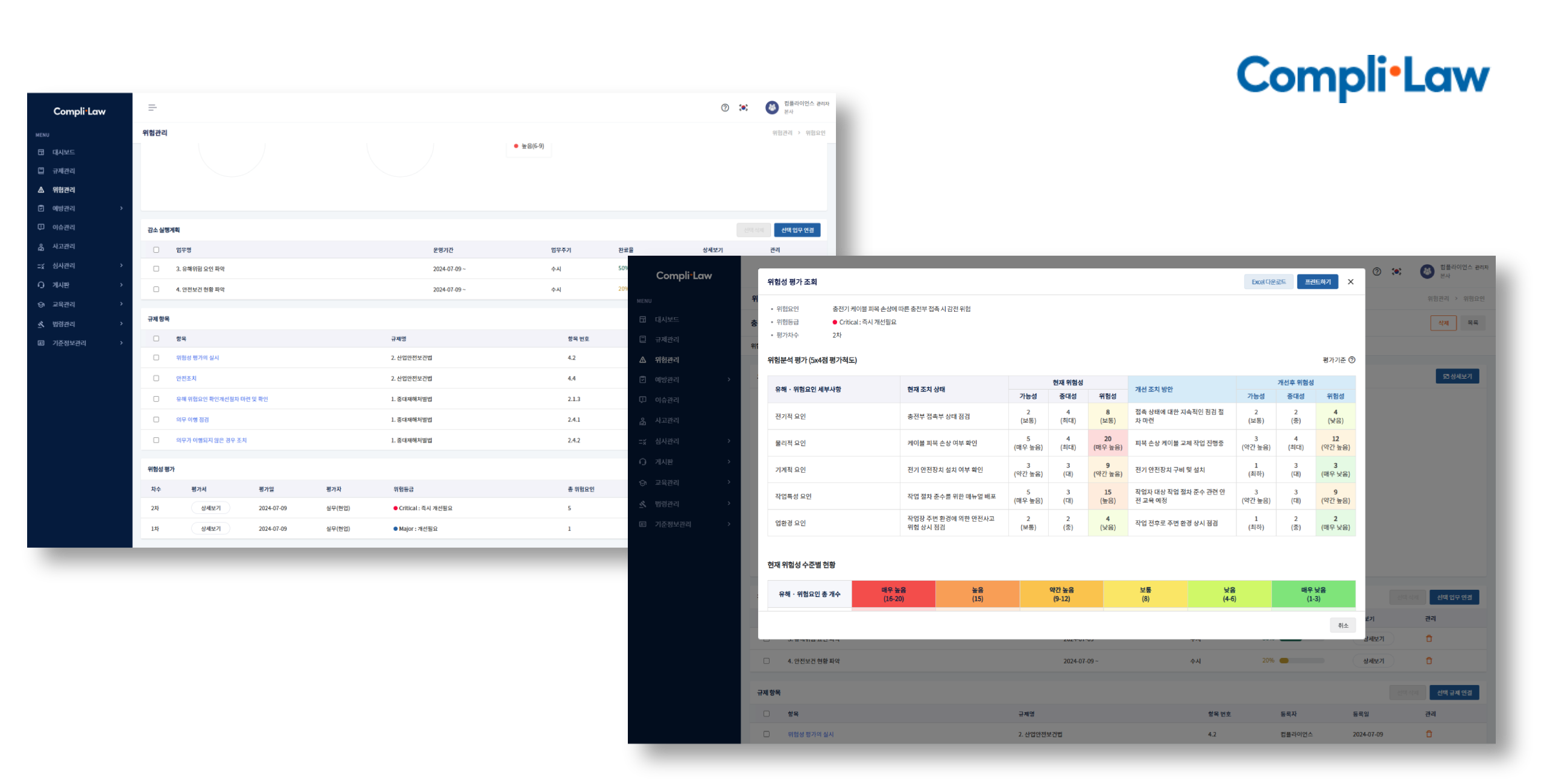Click 상세보기 for the 2차 evaluation row
The width and height of the screenshot is (1544, 784).
pos(210,508)
